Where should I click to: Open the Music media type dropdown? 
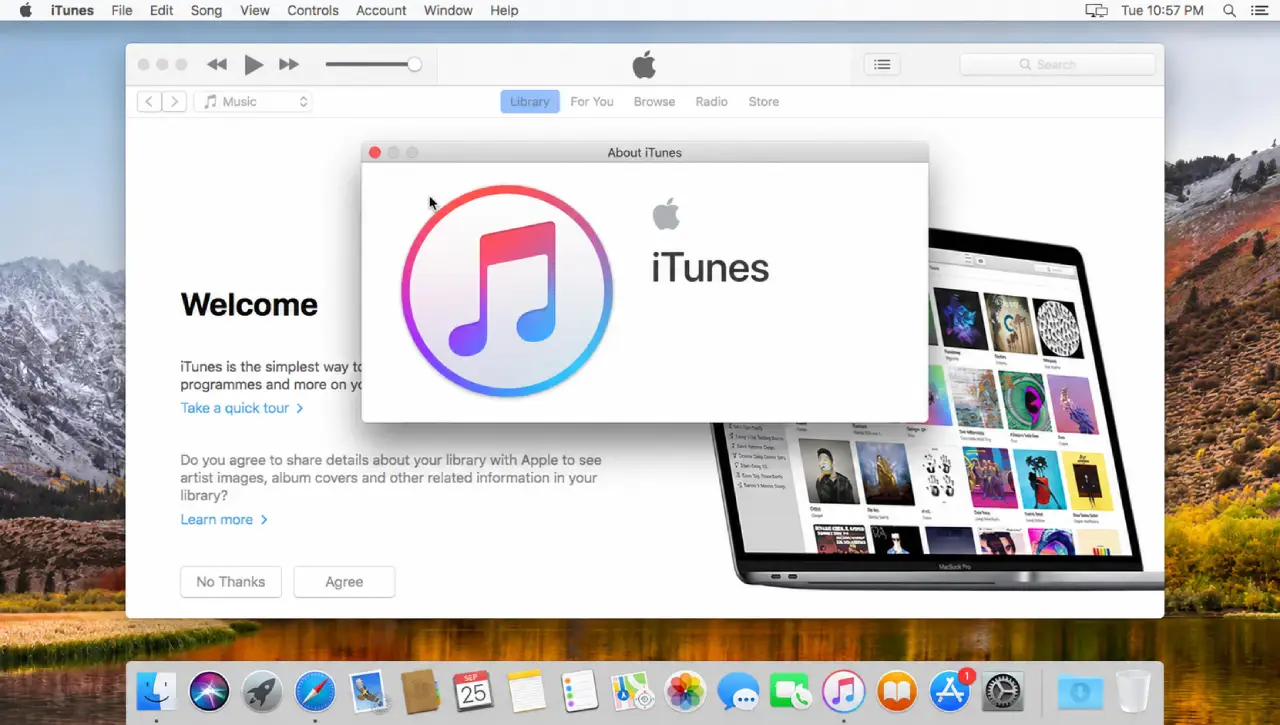point(253,101)
